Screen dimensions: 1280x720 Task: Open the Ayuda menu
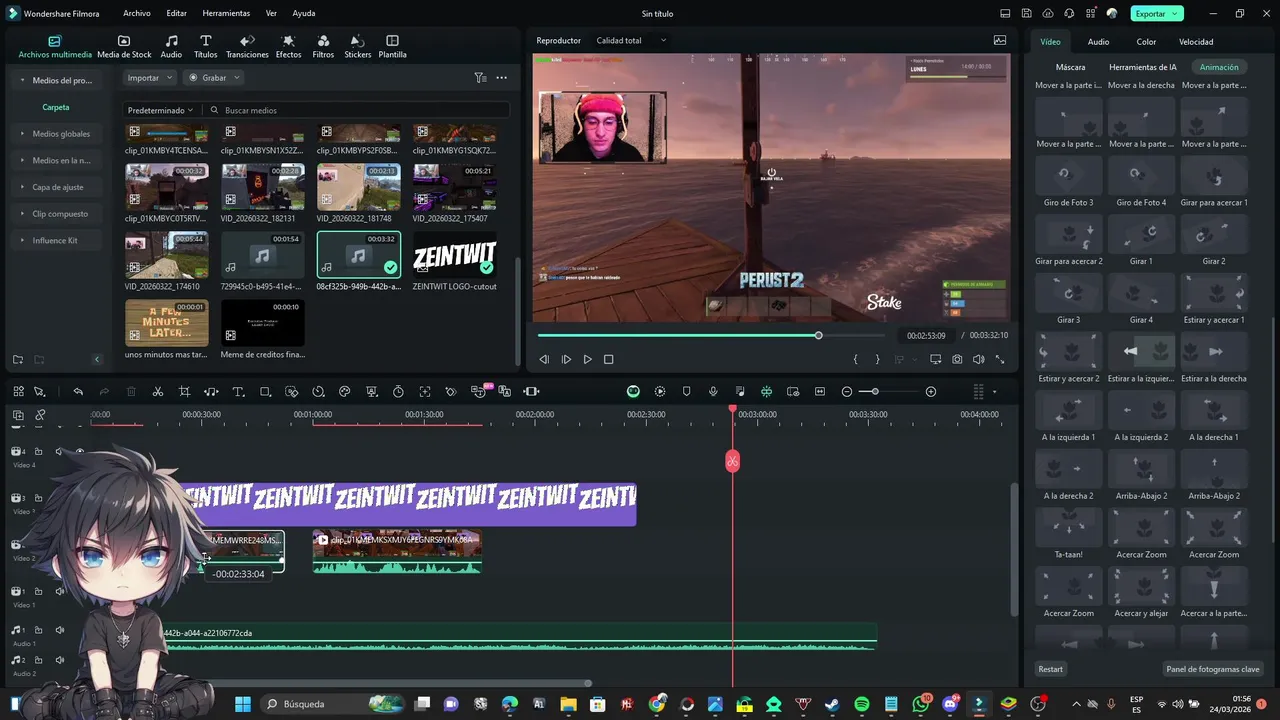pyautogui.click(x=304, y=14)
